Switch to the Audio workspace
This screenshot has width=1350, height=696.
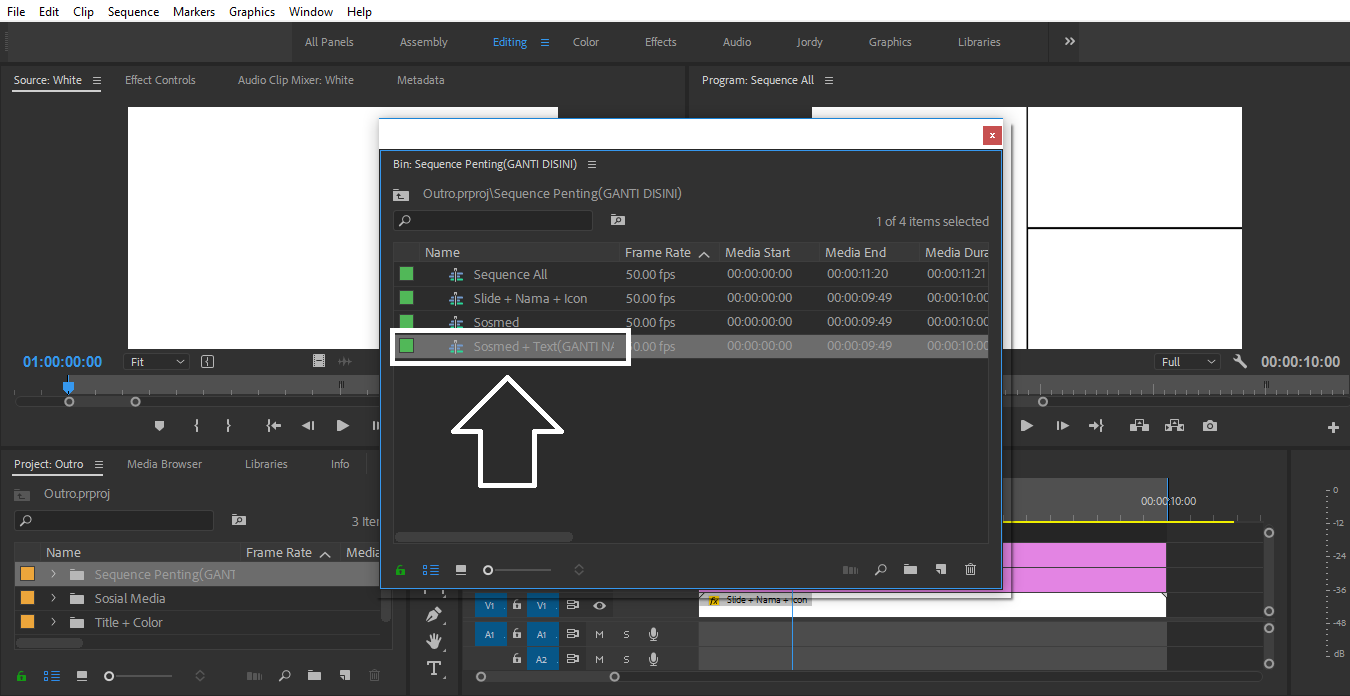point(737,42)
